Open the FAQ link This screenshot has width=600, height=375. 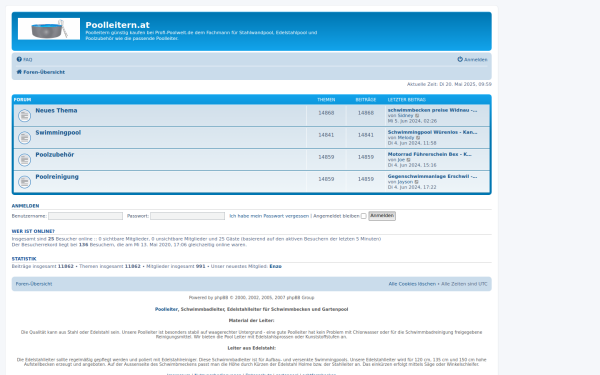(28, 60)
